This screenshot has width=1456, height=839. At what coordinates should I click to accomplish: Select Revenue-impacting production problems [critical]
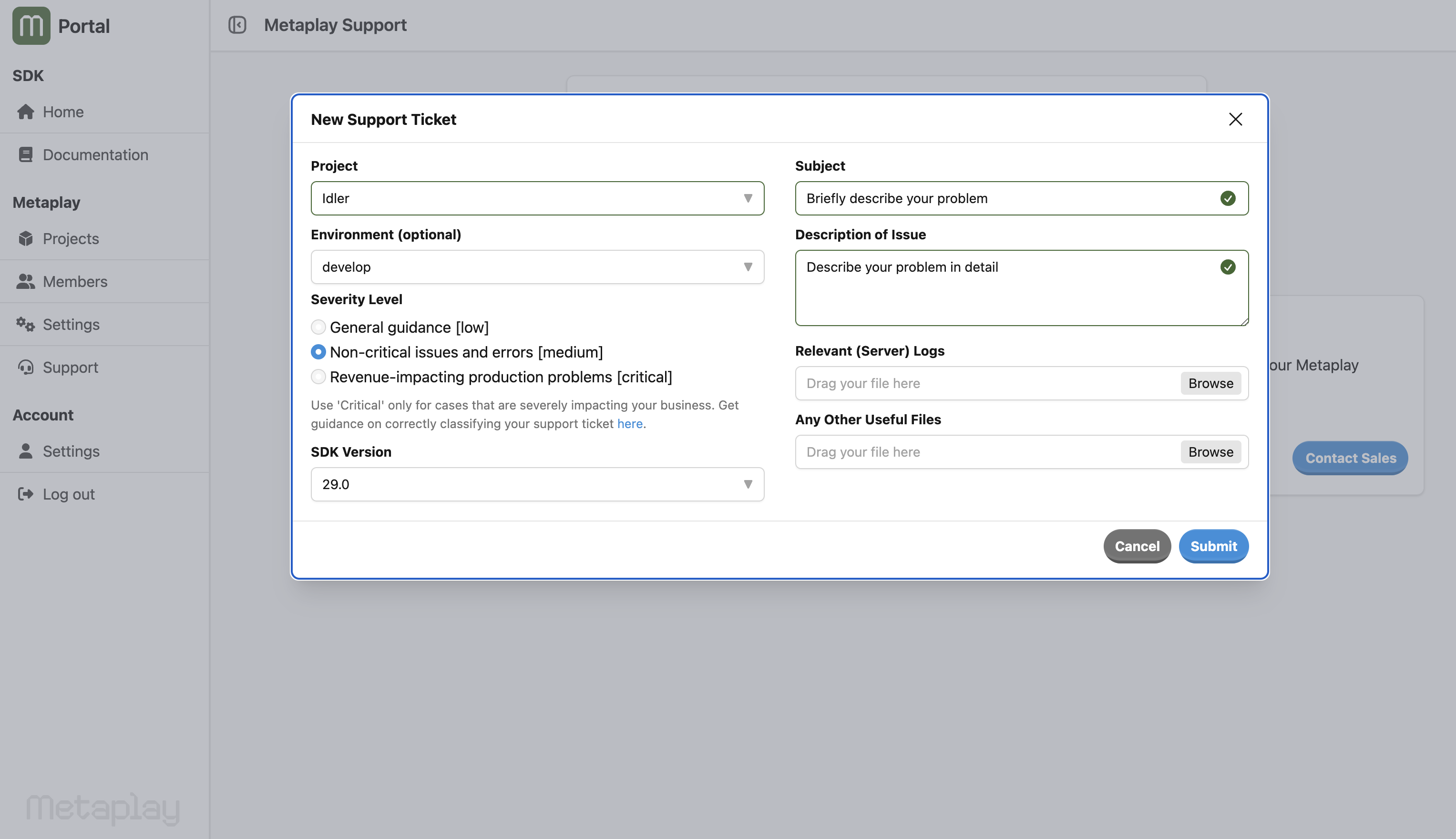(x=318, y=377)
